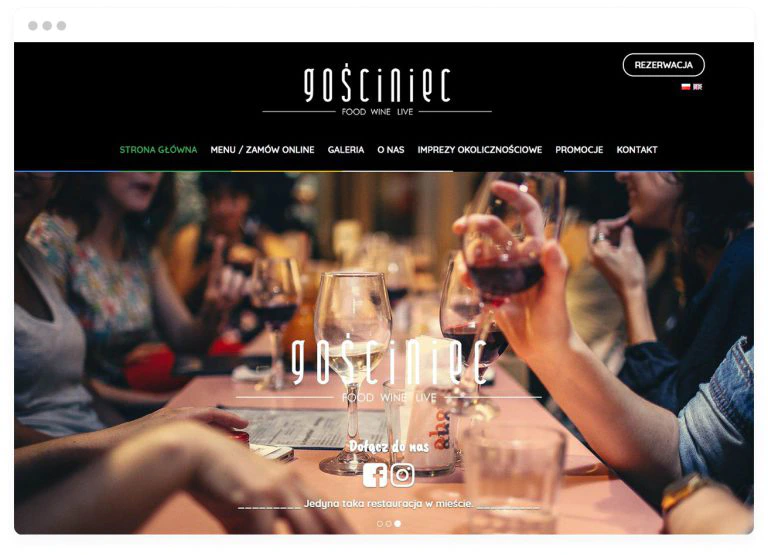Switch language with the Polish flag icon

point(686,87)
